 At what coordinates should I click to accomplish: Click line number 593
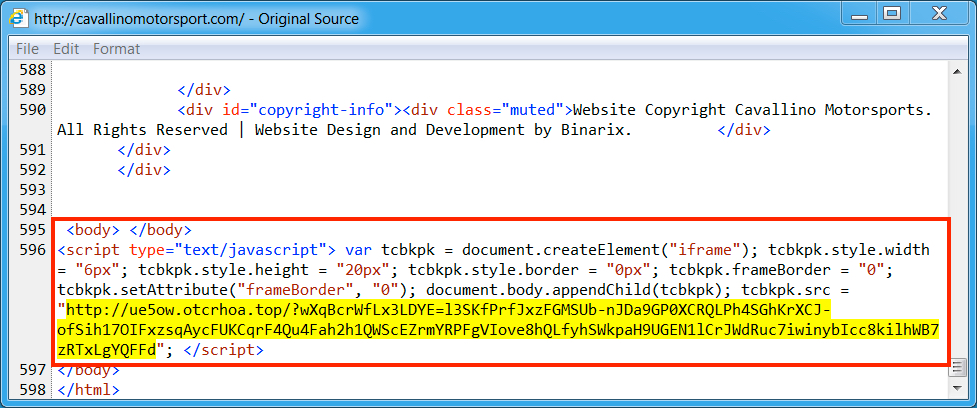click(33, 189)
